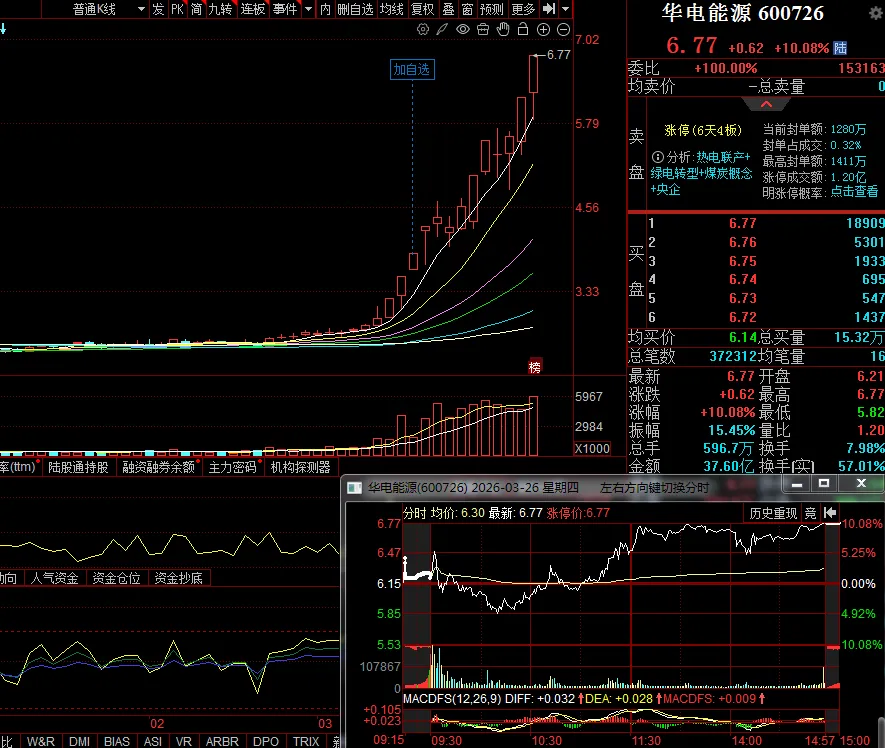Click the 14:57 time marker
The image size is (885, 748).
(x=820, y=740)
